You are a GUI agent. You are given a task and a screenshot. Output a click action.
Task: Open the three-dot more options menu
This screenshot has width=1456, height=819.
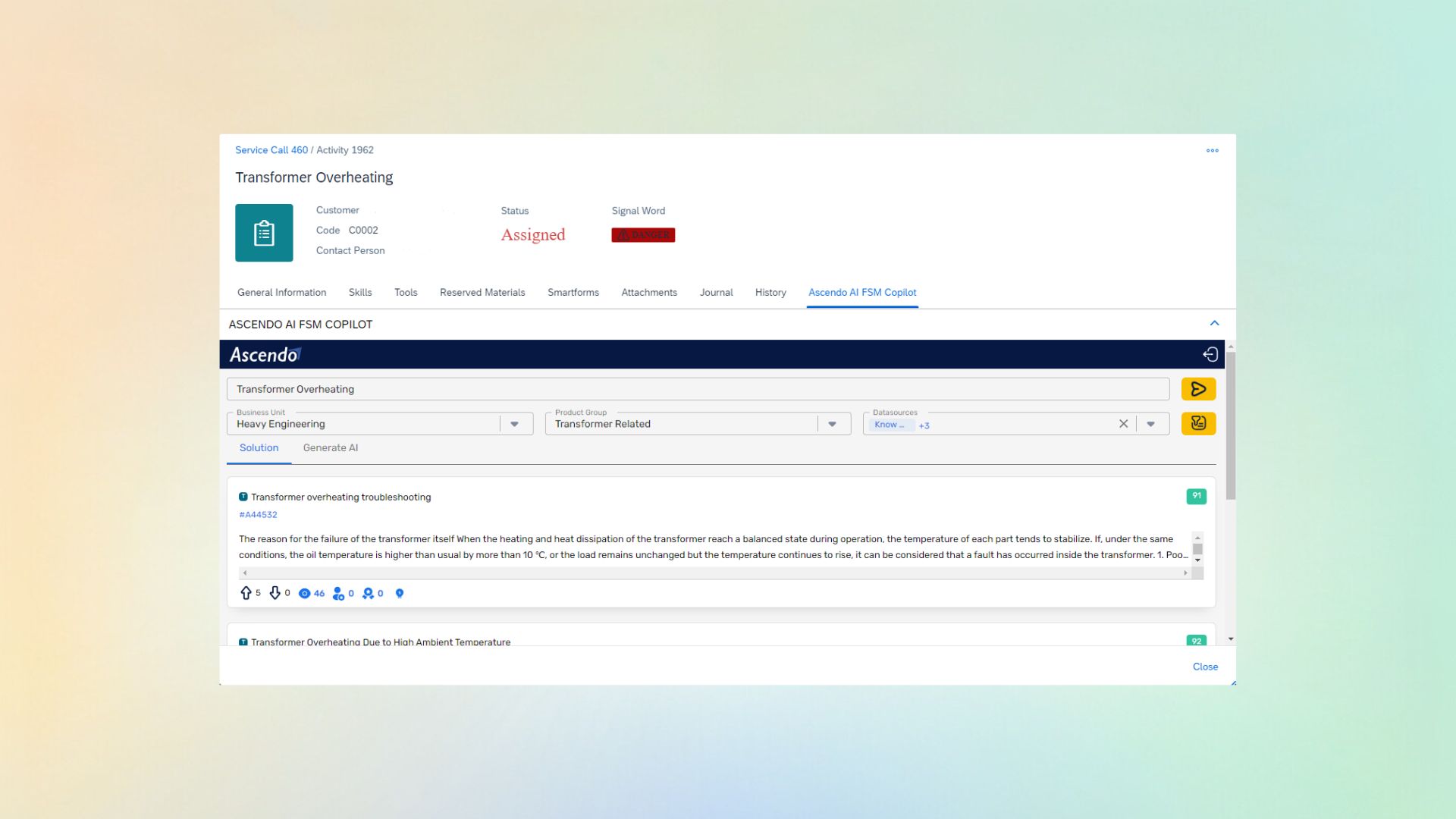point(1212,151)
